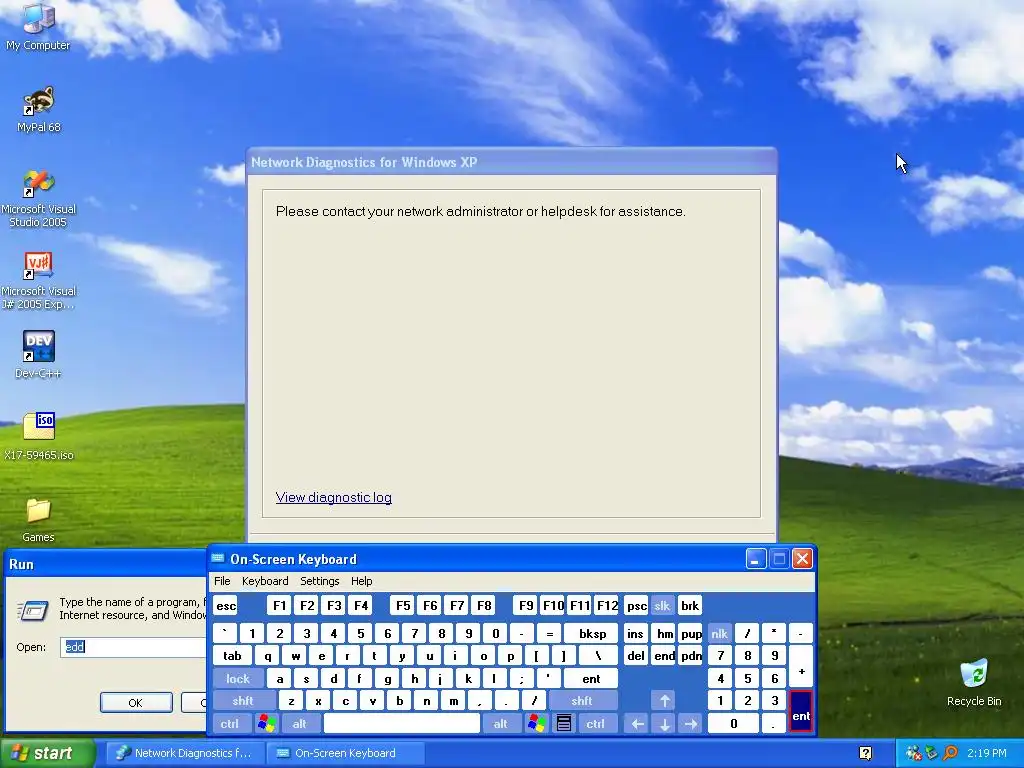Select the Dev-C++ desktop shortcut
This screenshot has height=768, width=1024.
pyautogui.click(x=38, y=355)
